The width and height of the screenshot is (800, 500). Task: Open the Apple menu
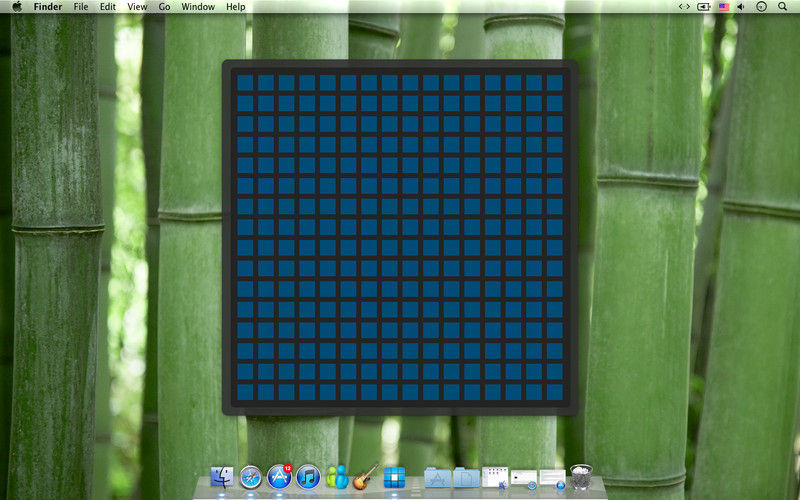click(x=17, y=7)
